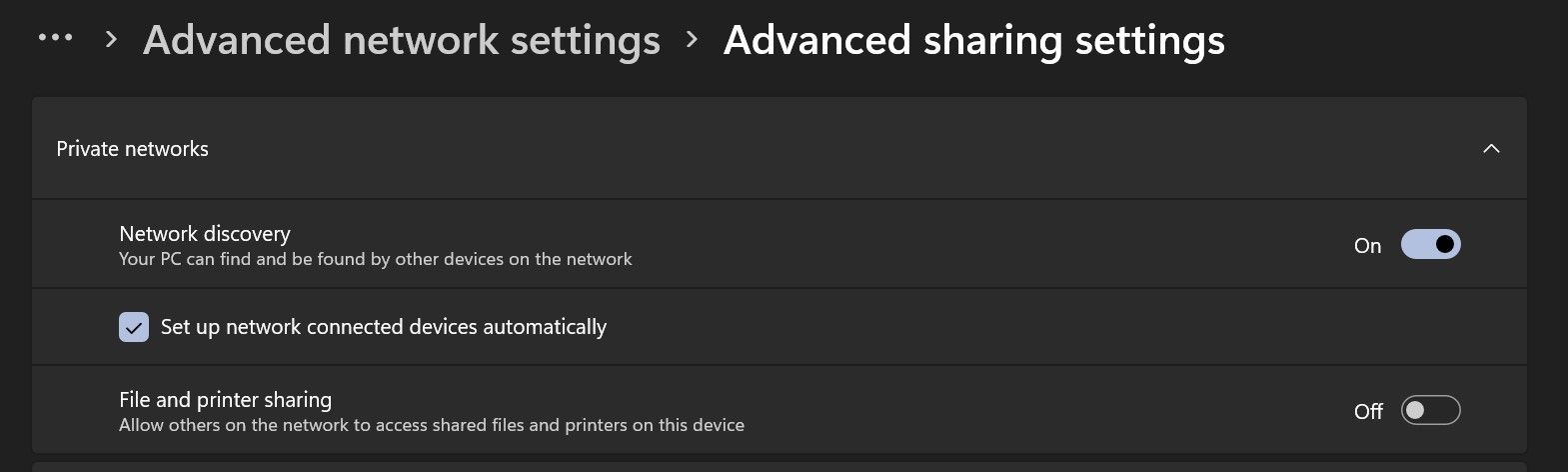
Task: Click the 'Allow others on the network' description
Action: point(431,425)
